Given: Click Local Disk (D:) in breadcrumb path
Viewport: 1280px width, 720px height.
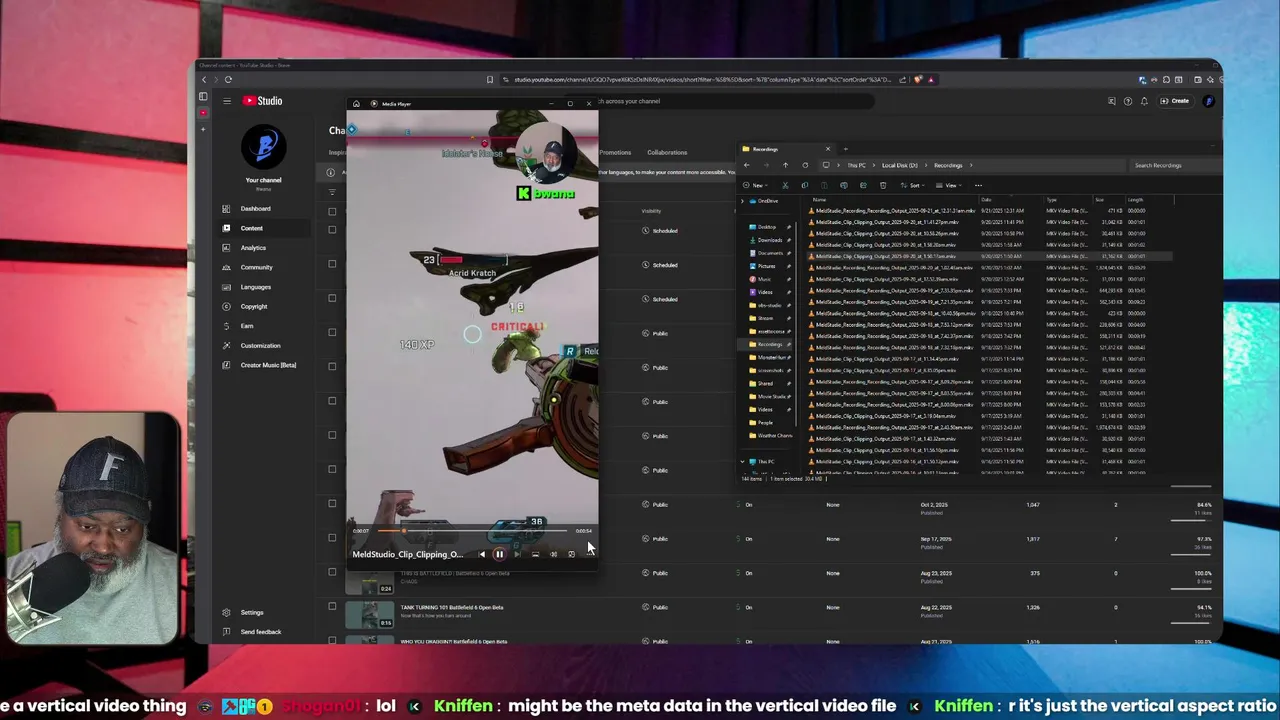Looking at the screenshot, I should click(900, 165).
